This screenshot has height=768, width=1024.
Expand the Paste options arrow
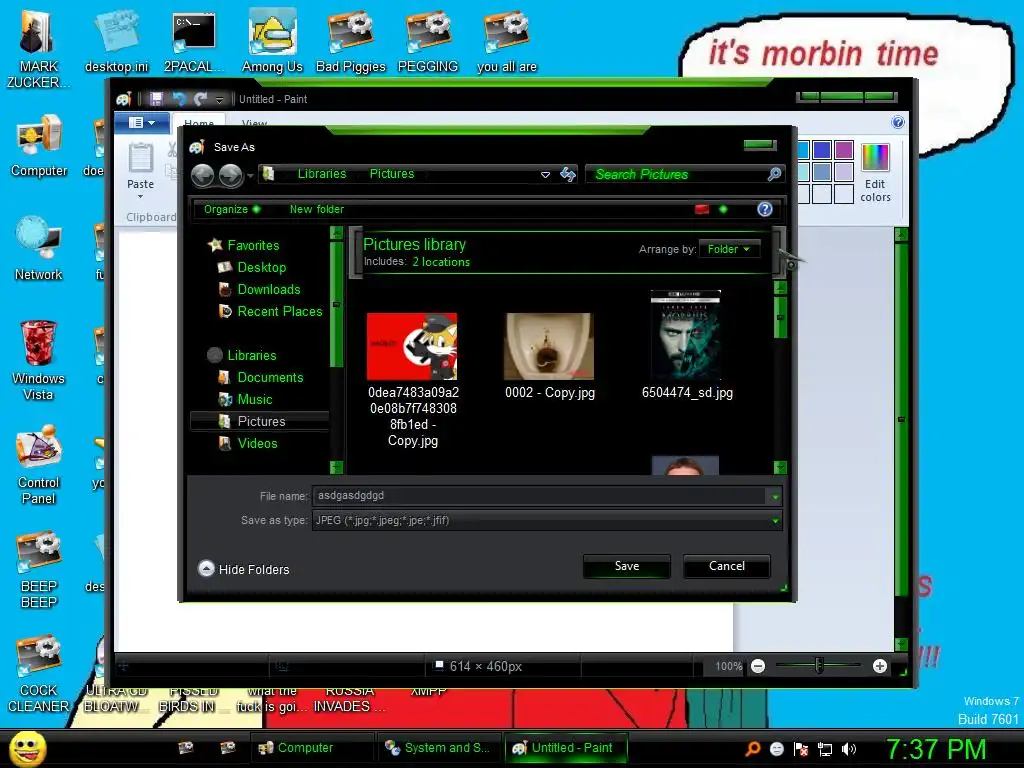140,195
